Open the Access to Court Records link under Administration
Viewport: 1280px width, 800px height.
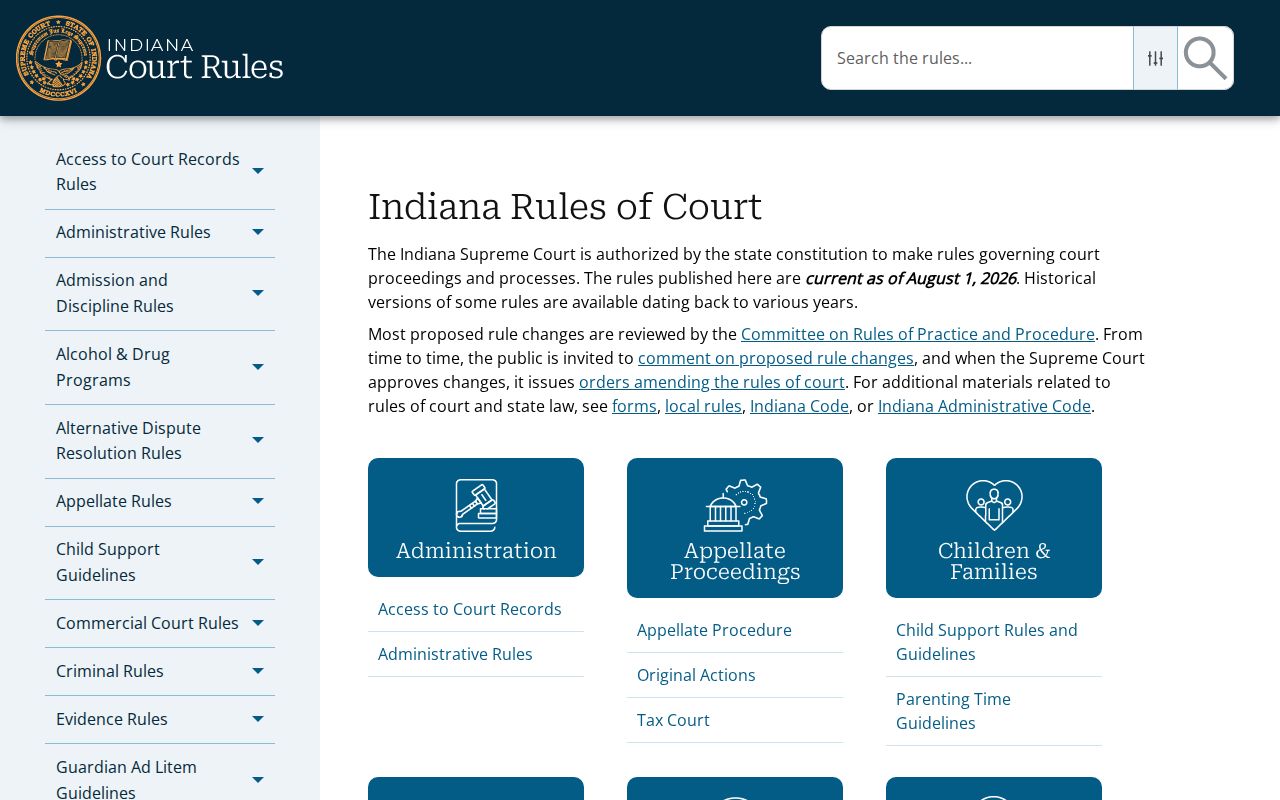470,609
